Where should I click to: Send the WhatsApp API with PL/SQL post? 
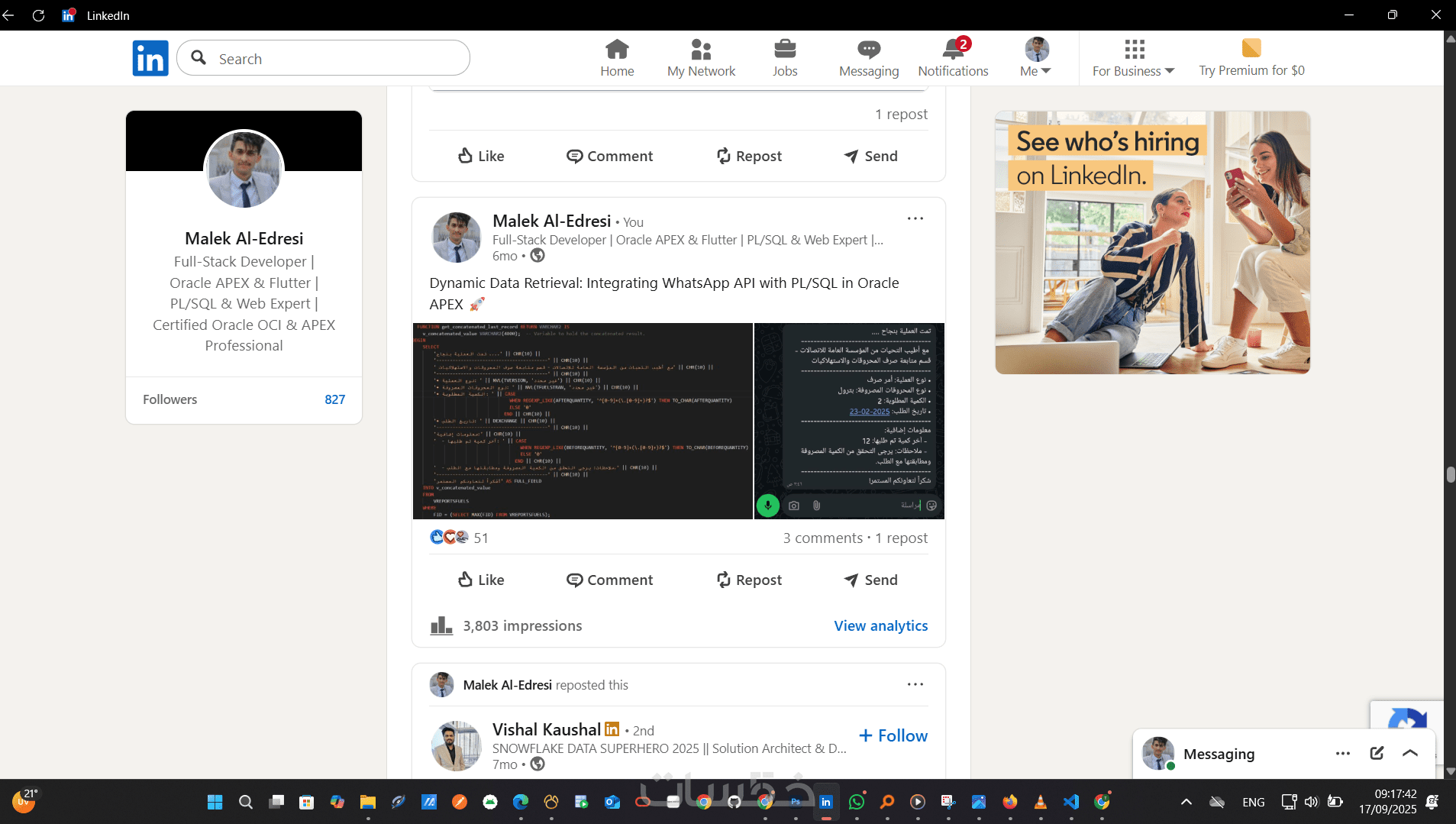click(x=870, y=580)
